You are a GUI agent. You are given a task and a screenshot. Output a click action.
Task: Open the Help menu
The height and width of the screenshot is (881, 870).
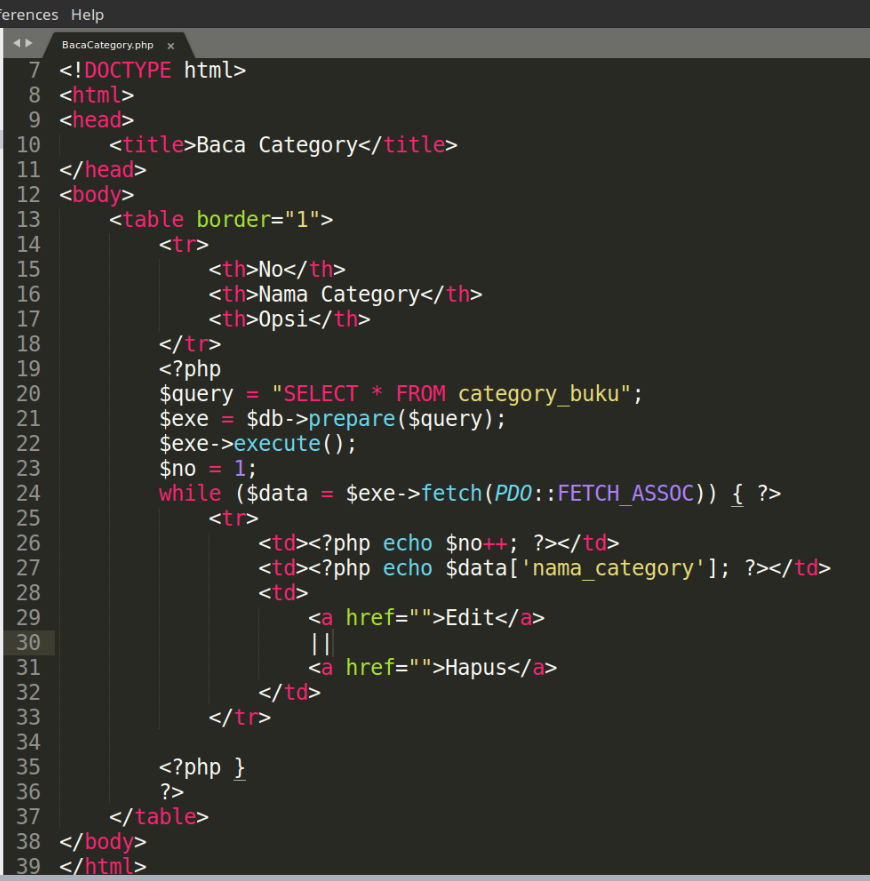point(86,14)
